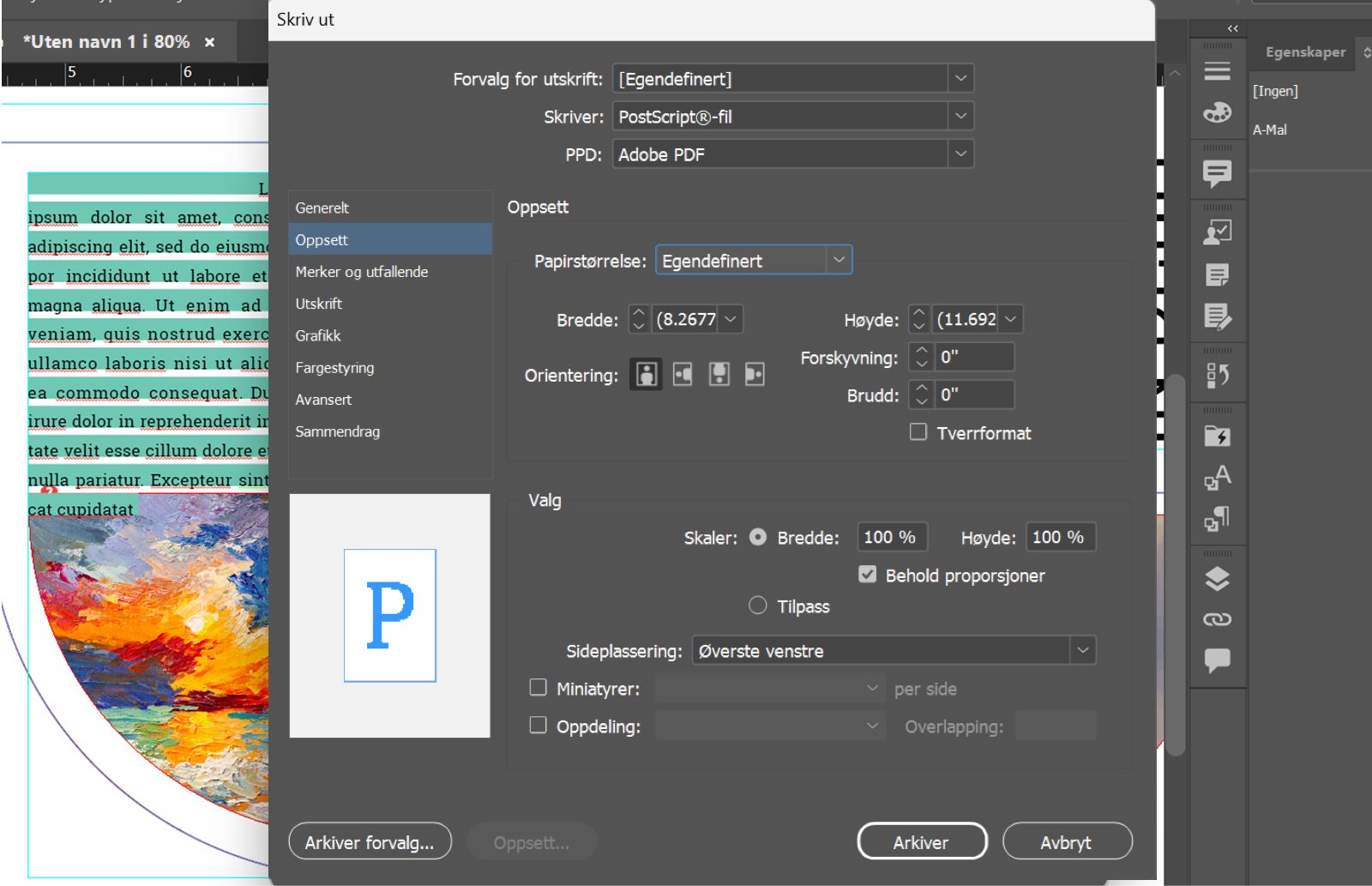Select reversed landscape orientation icon, fourth one

click(x=755, y=374)
